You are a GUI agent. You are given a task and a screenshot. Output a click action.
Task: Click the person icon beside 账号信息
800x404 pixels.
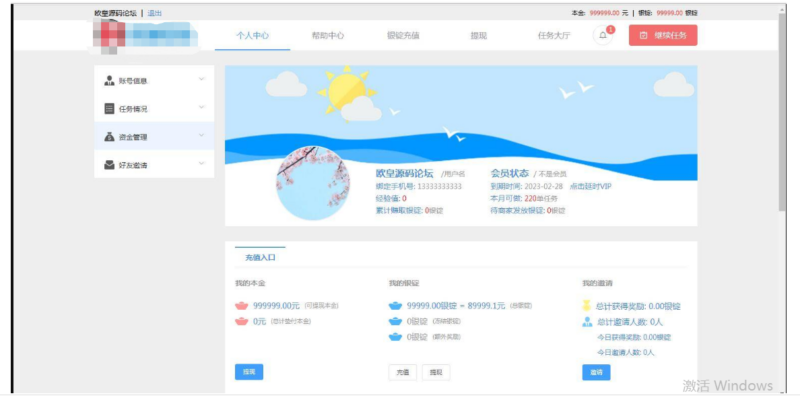(x=109, y=81)
